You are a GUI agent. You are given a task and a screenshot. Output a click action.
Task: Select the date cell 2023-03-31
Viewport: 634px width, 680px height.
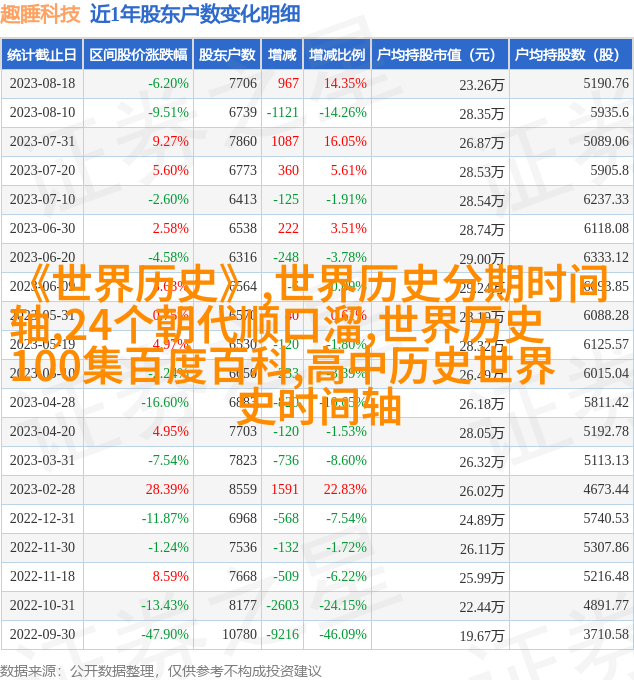pos(42,460)
